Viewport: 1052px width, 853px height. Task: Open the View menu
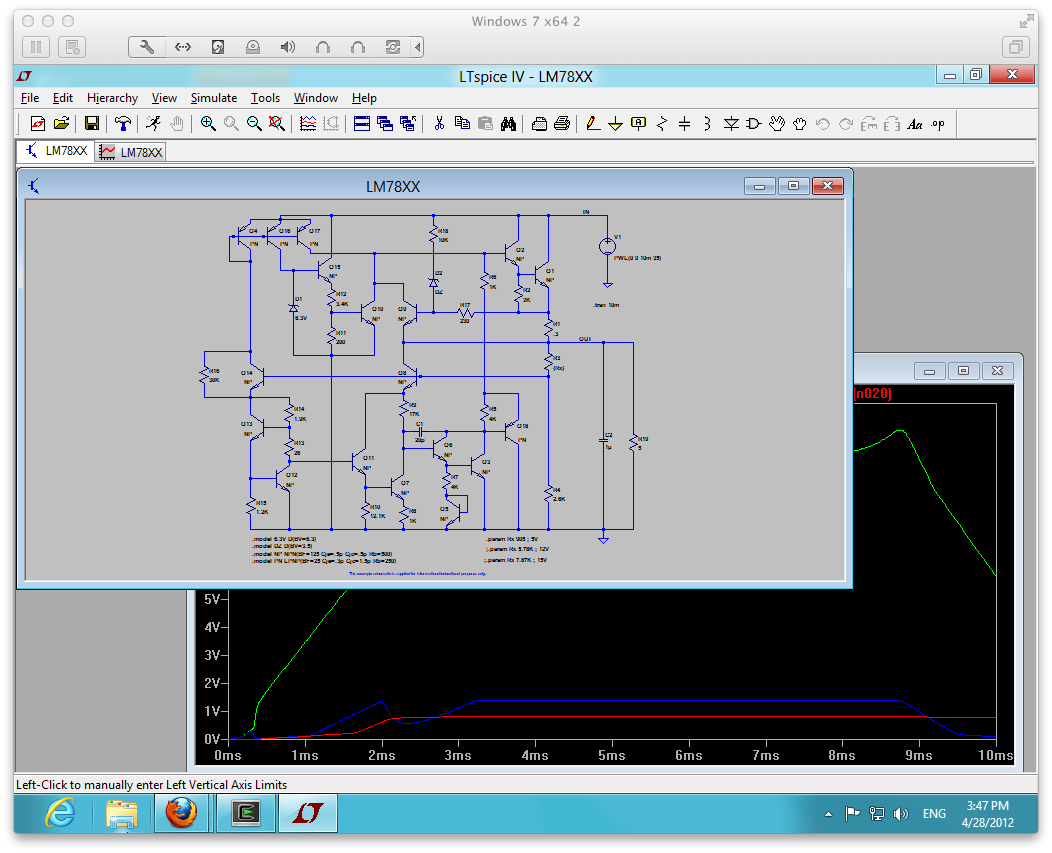tap(164, 98)
